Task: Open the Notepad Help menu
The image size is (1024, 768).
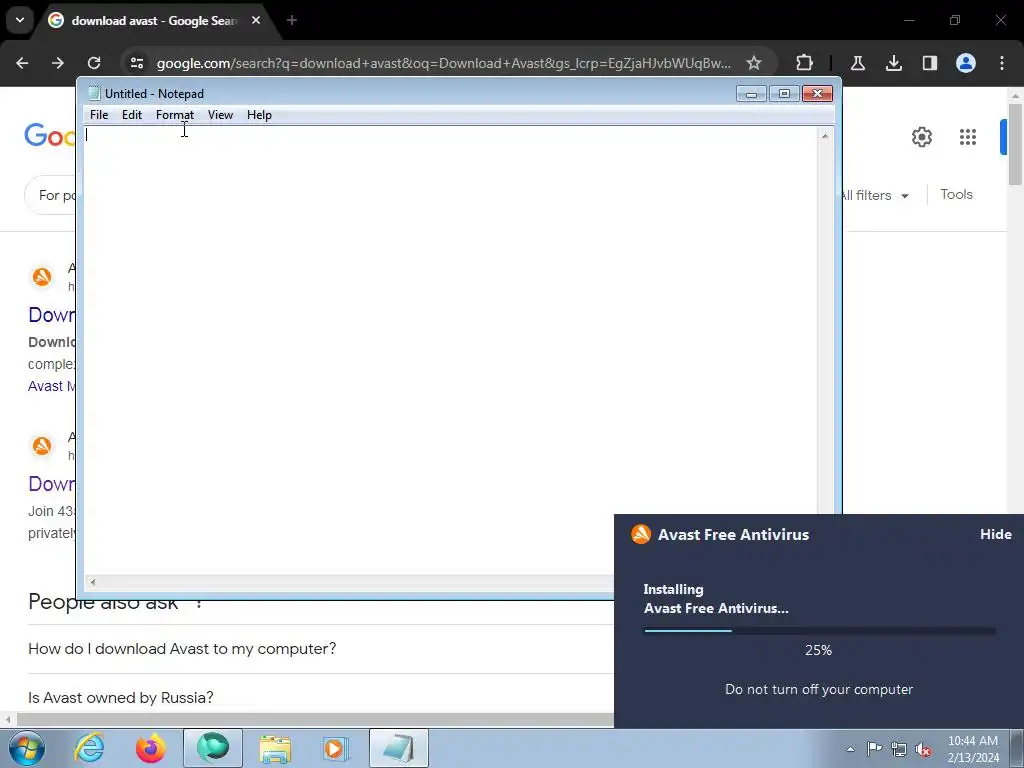Action: pos(259,115)
